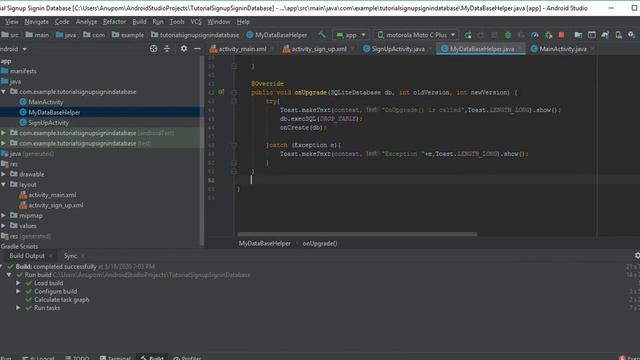
Task: Click the override gutter icon beside onUpgrade
Action: point(221,92)
